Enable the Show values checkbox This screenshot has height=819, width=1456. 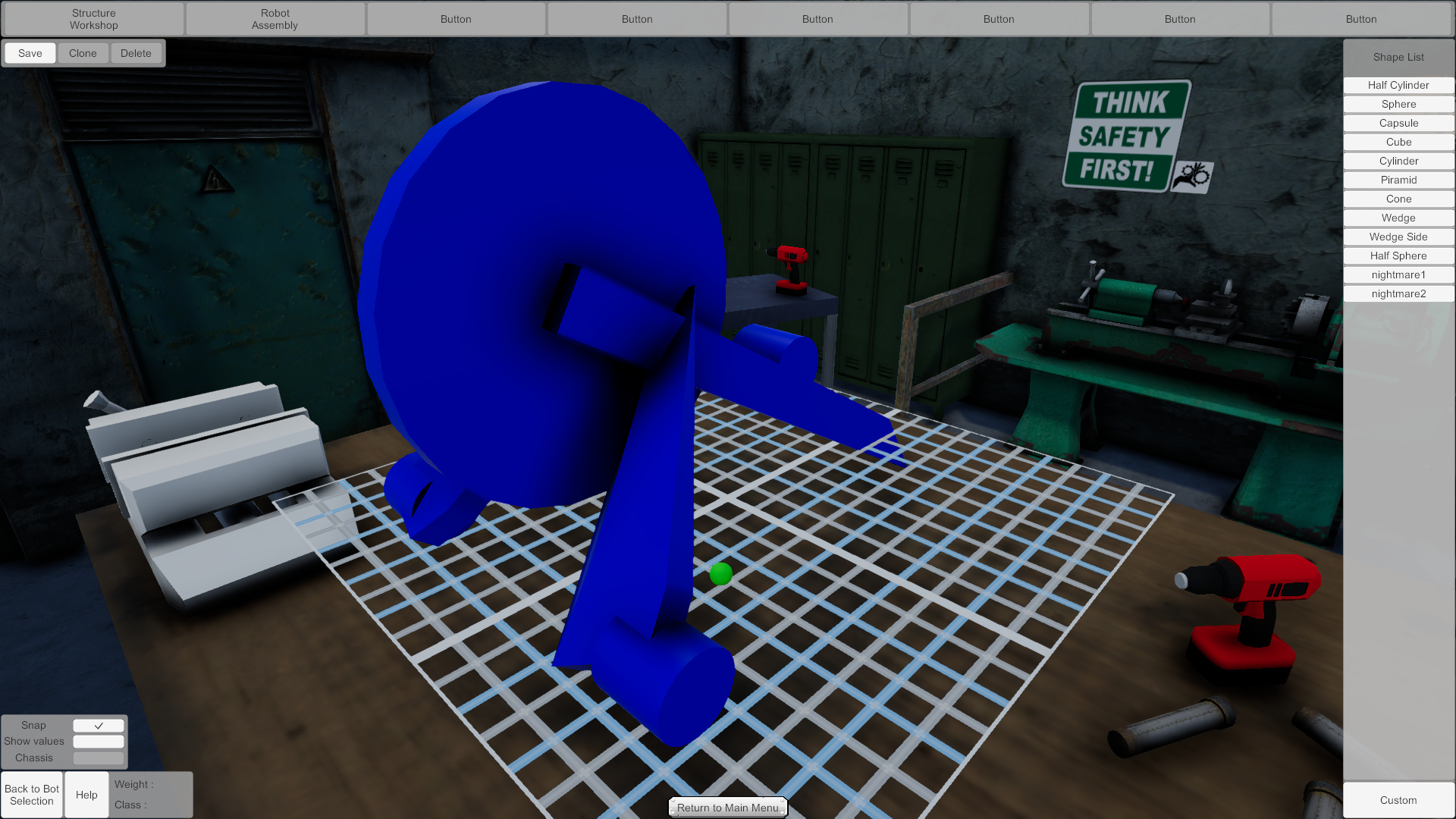pyautogui.click(x=99, y=742)
